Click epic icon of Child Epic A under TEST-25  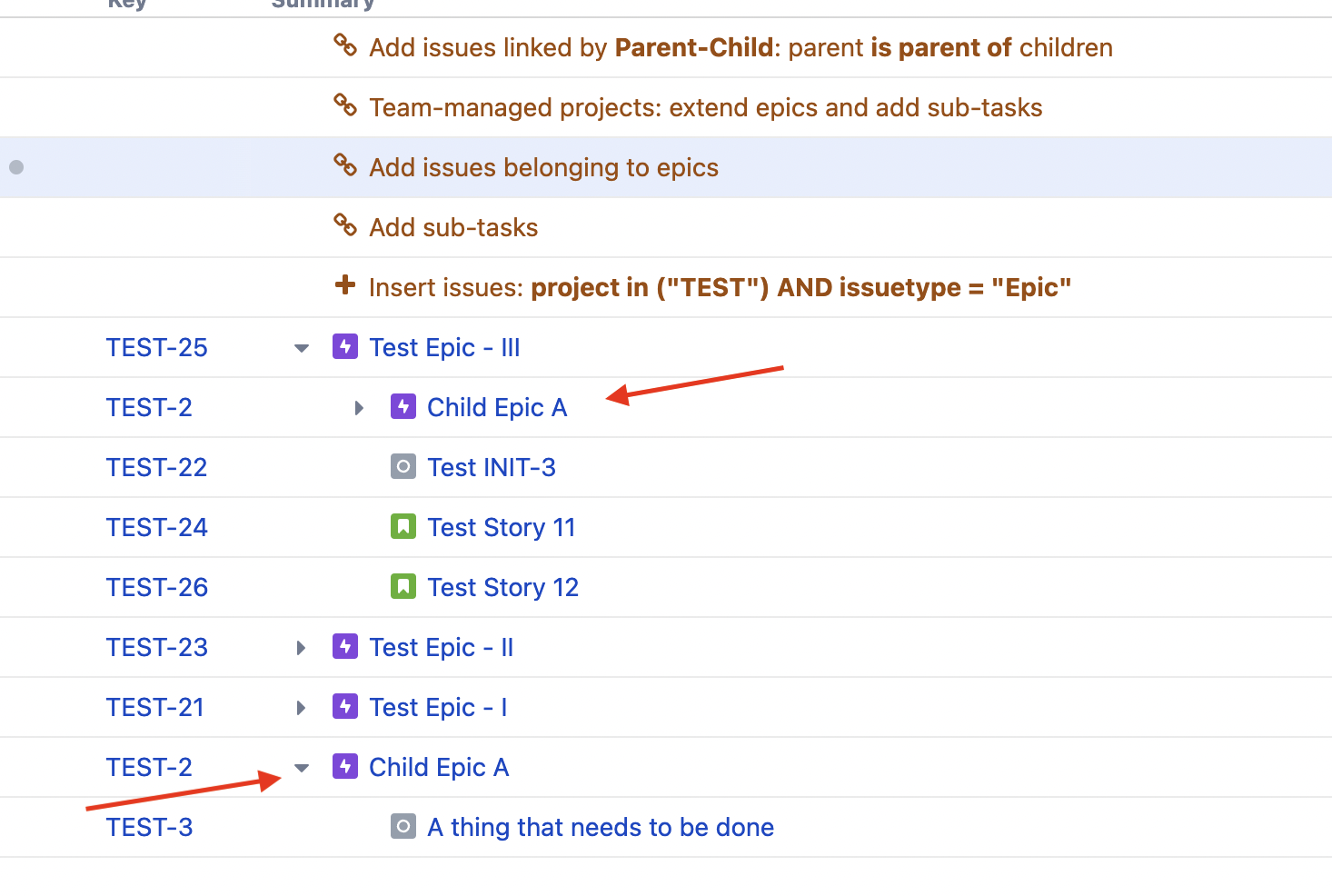(x=403, y=406)
